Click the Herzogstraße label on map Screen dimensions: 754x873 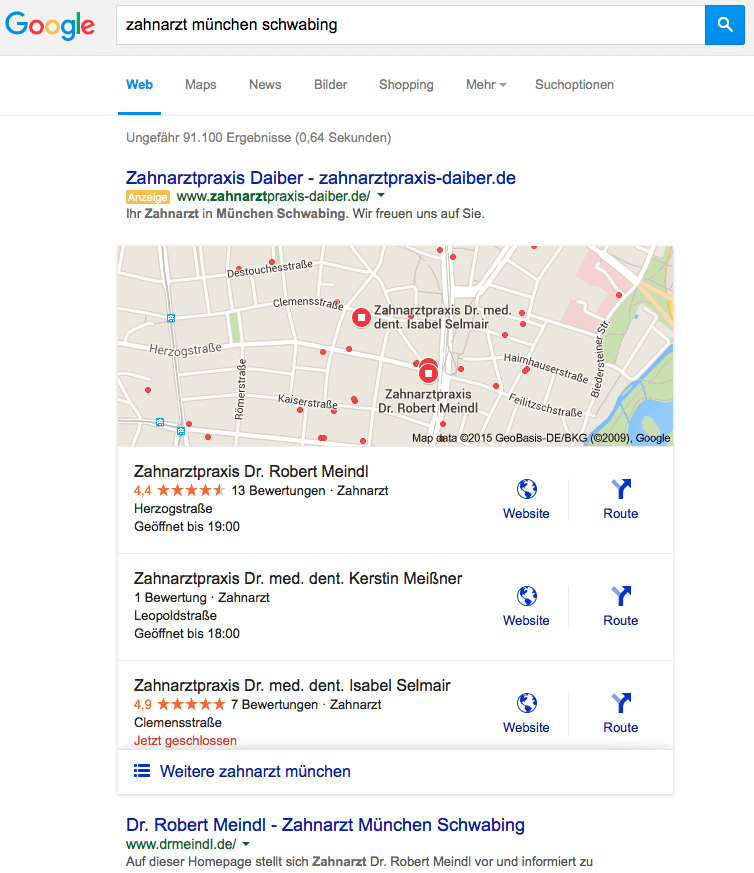[185, 350]
